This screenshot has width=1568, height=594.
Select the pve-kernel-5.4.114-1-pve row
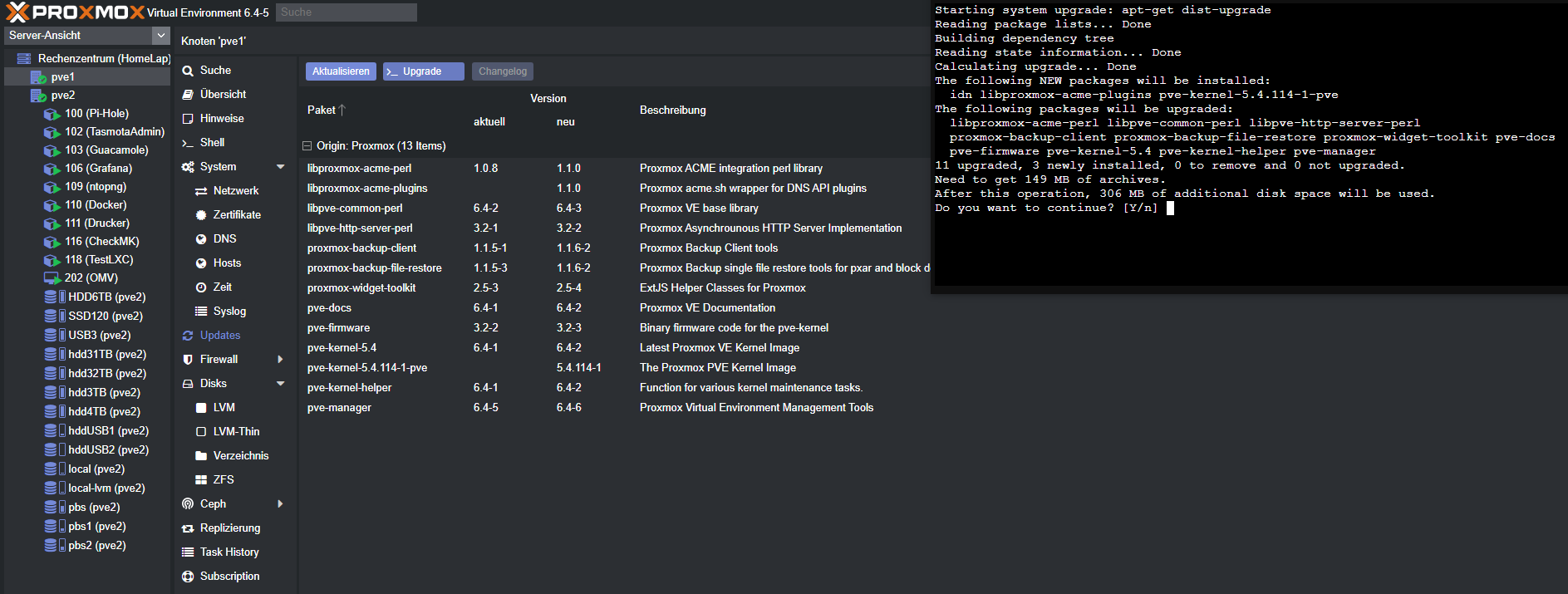click(614, 368)
